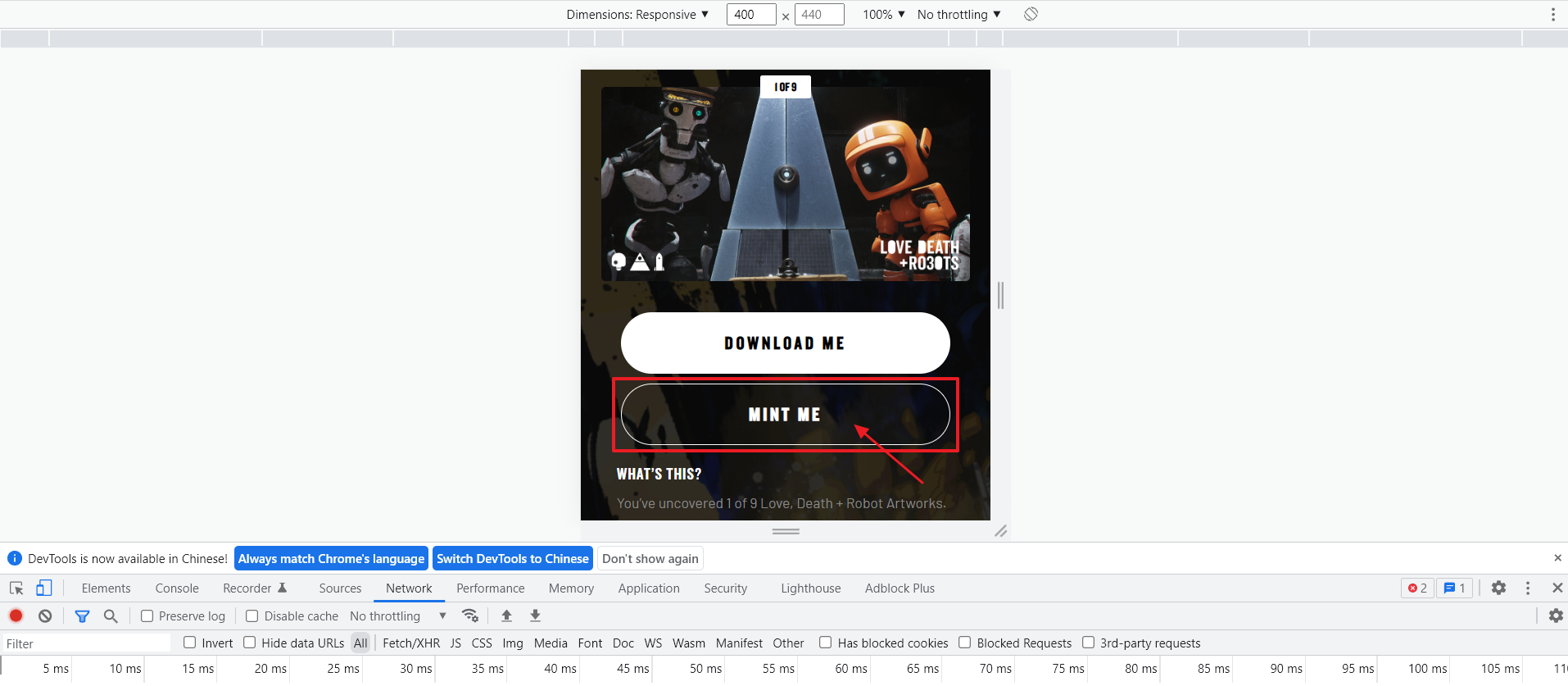Open the Application tab
This screenshot has width=1568, height=686.
click(x=649, y=588)
